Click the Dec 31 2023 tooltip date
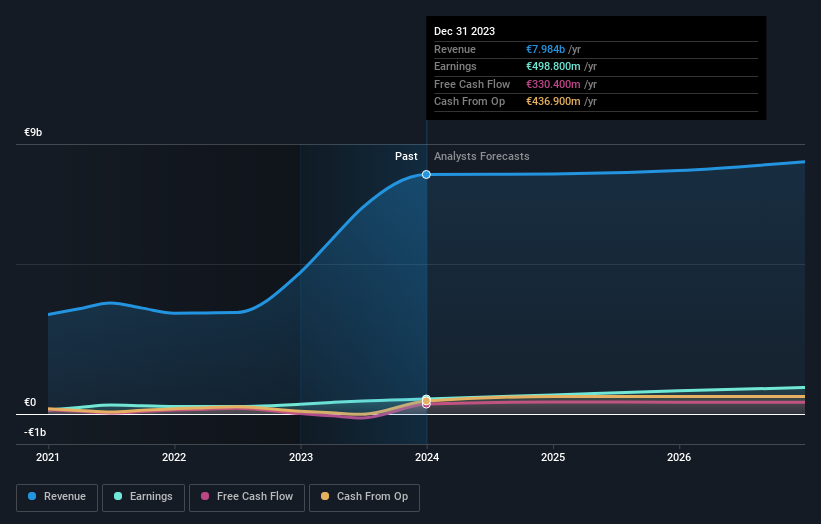This screenshot has height=524, width=821. pos(464,31)
